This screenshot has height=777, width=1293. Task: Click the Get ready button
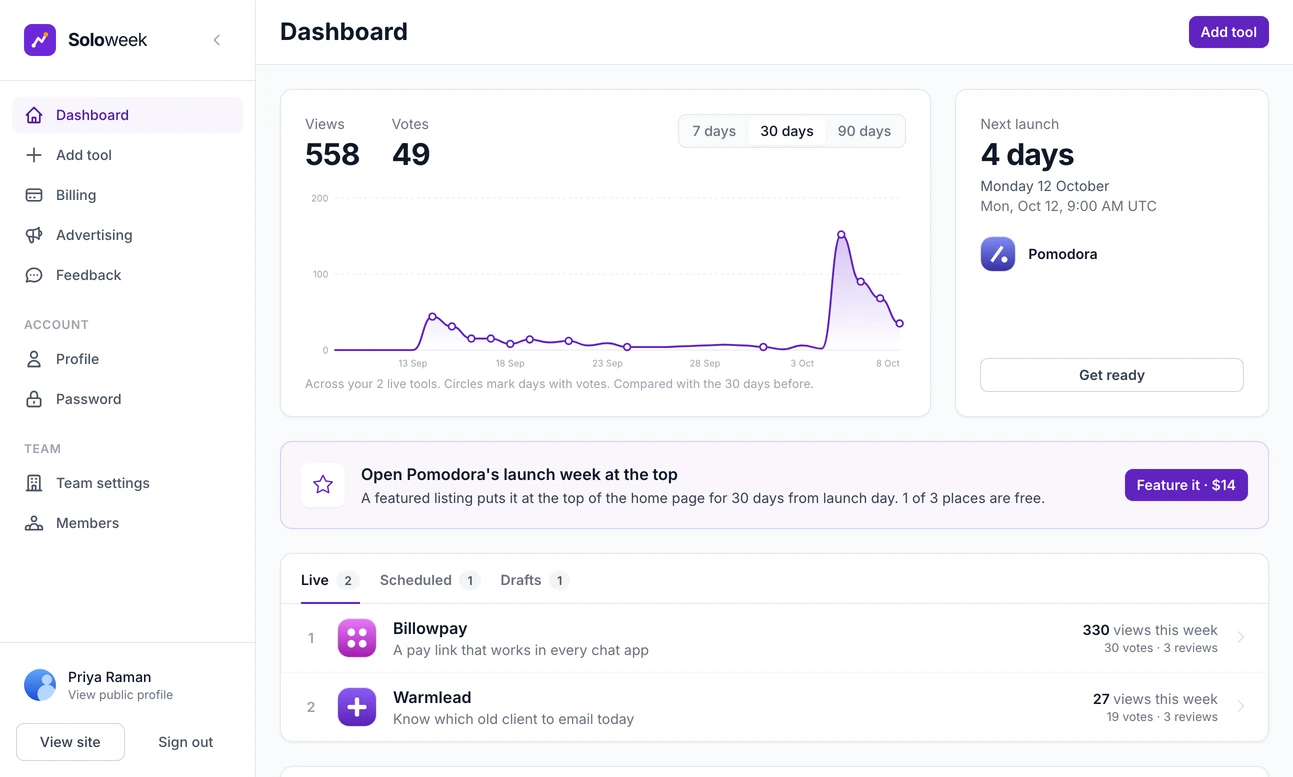click(x=1112, y=375)
